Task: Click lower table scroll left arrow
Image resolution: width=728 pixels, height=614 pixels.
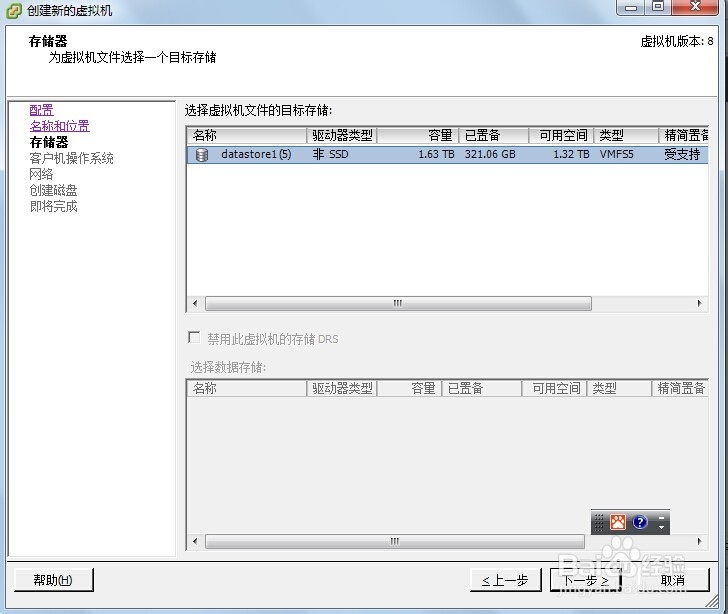Action: [x=195, y=541]
